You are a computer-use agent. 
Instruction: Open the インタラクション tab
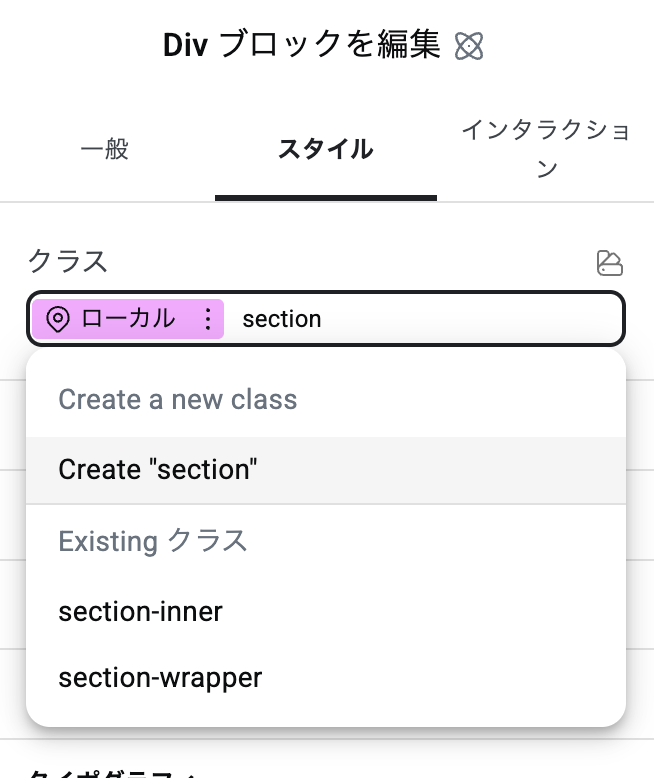tap(545, 150)
